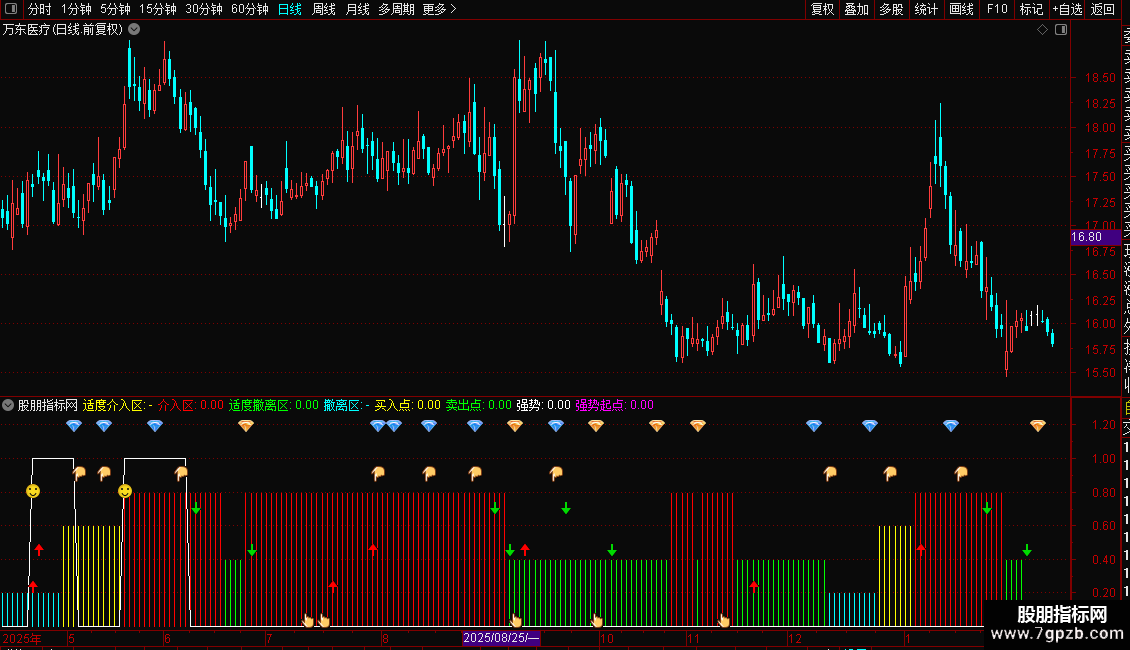Click the first yellow smiley face marker
Viewport: 1130px width, 650px height.
click(x=33, y=491)
